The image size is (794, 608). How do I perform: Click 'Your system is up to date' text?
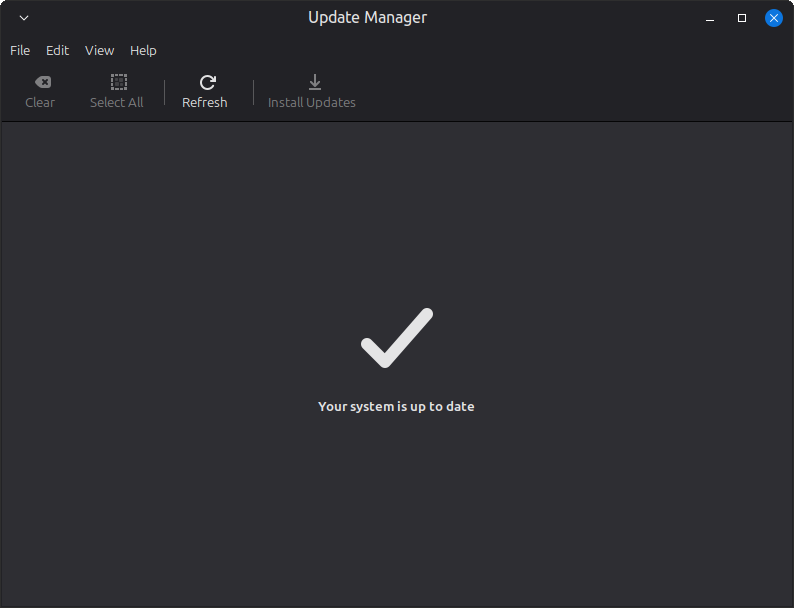point(396,407)
